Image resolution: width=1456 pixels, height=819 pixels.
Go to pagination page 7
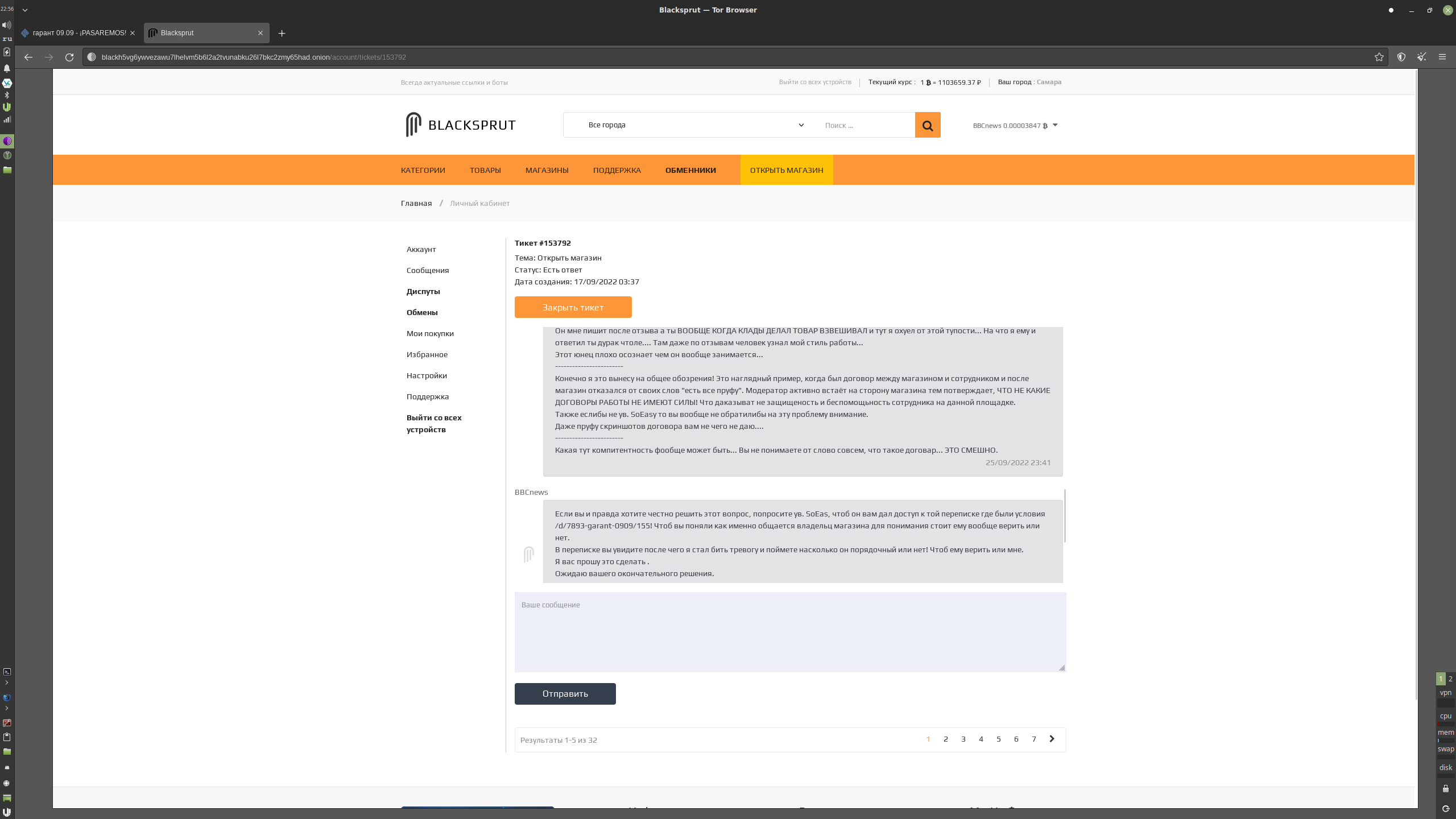coord(1034,739)
